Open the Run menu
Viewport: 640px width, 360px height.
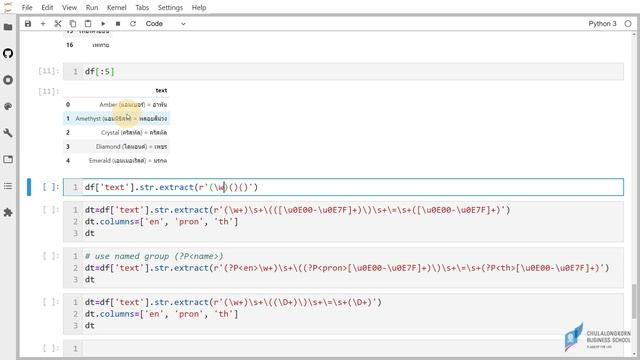[92, 7]
